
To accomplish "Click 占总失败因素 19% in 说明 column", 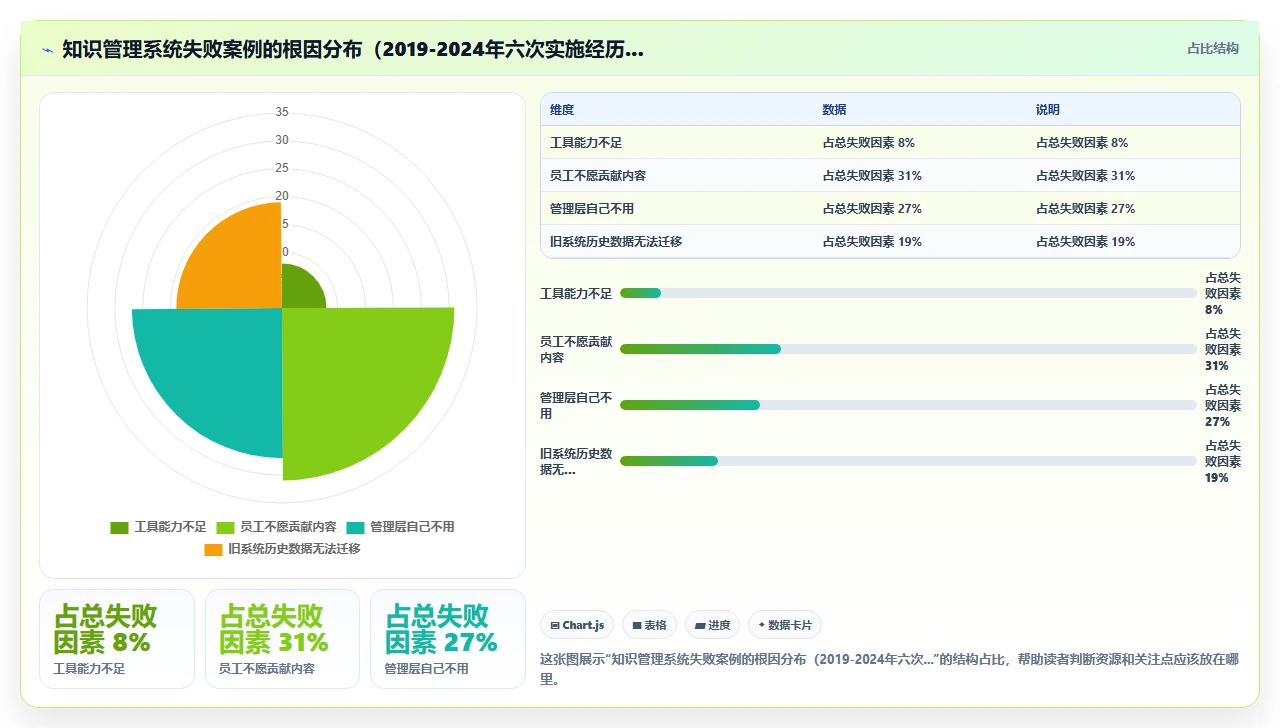I will pyautogui.click(x=1086, y=242).
